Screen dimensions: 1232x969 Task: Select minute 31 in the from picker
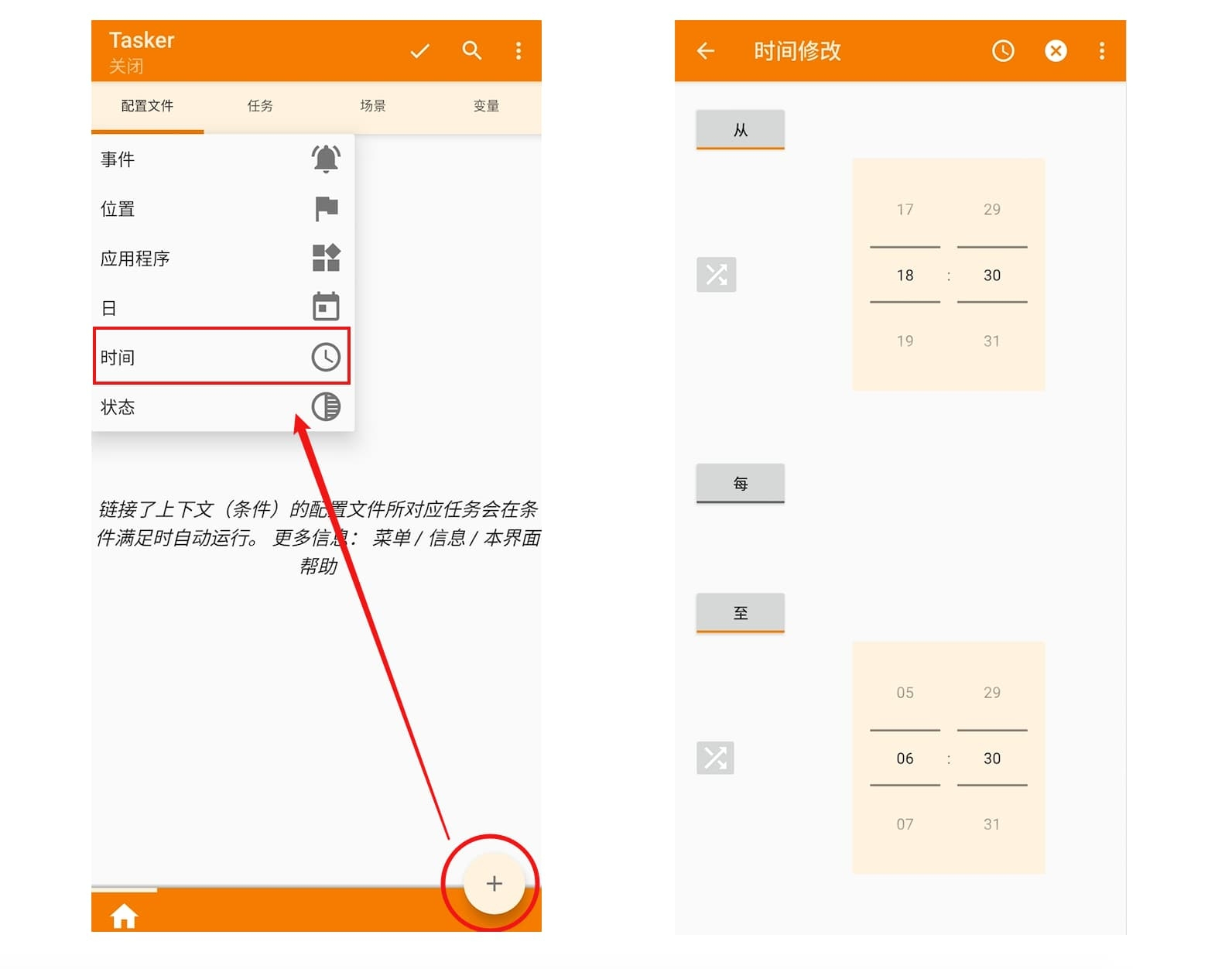992,341
